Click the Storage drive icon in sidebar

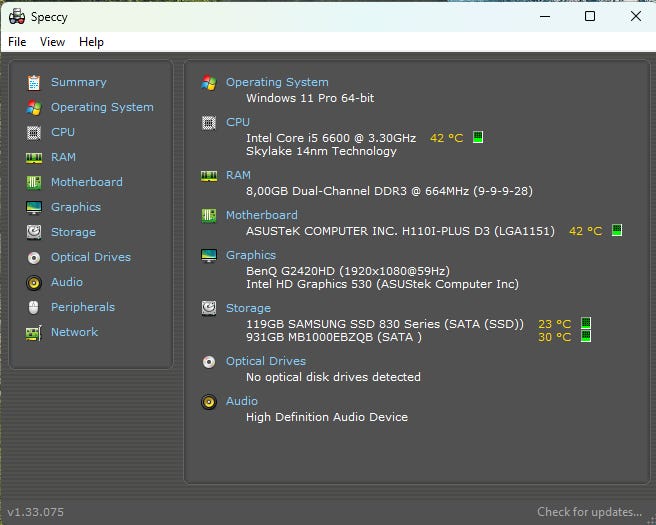point(34,232)
